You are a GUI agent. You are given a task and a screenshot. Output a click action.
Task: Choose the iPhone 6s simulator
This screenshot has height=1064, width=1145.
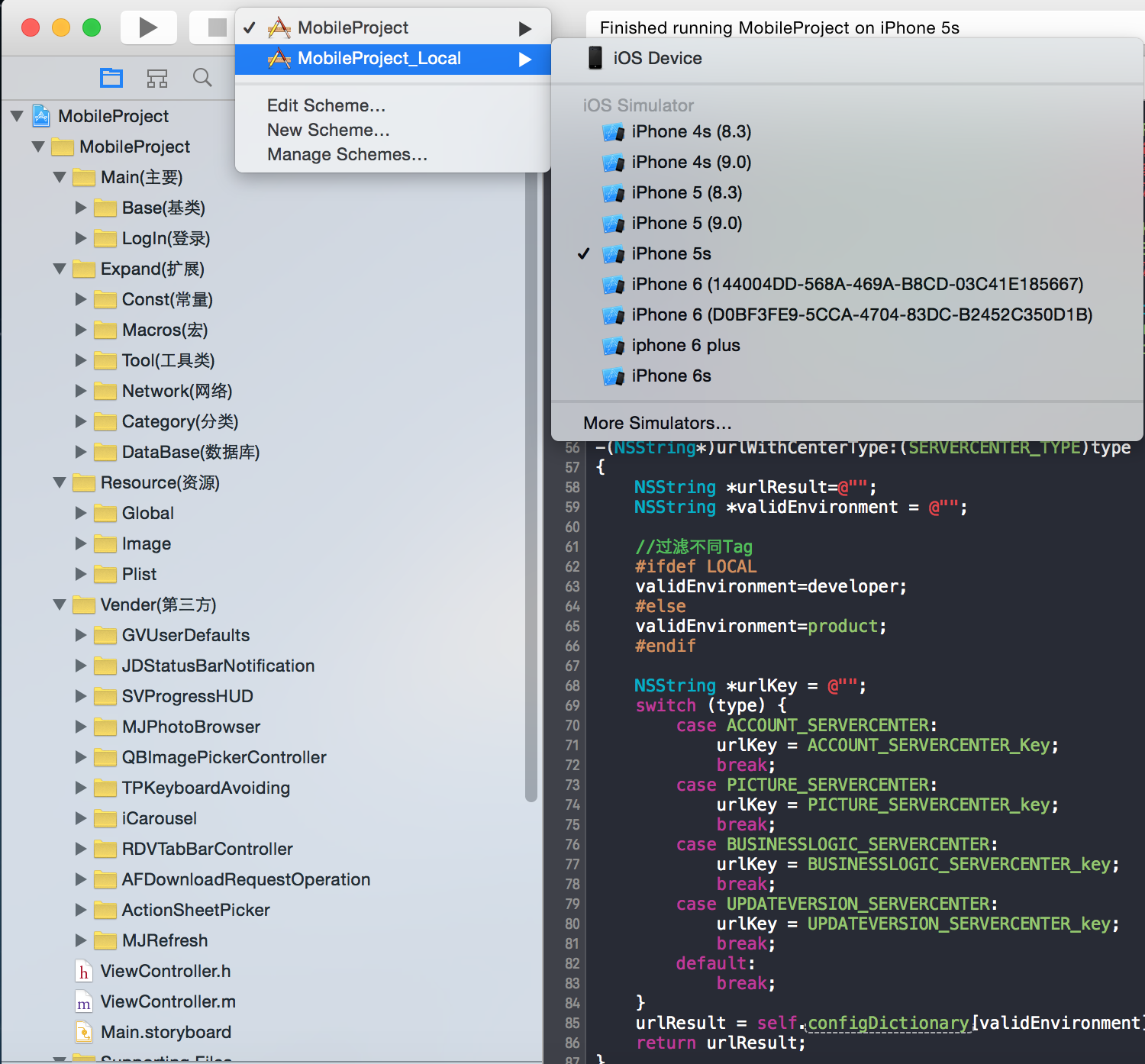click(671, 376)
